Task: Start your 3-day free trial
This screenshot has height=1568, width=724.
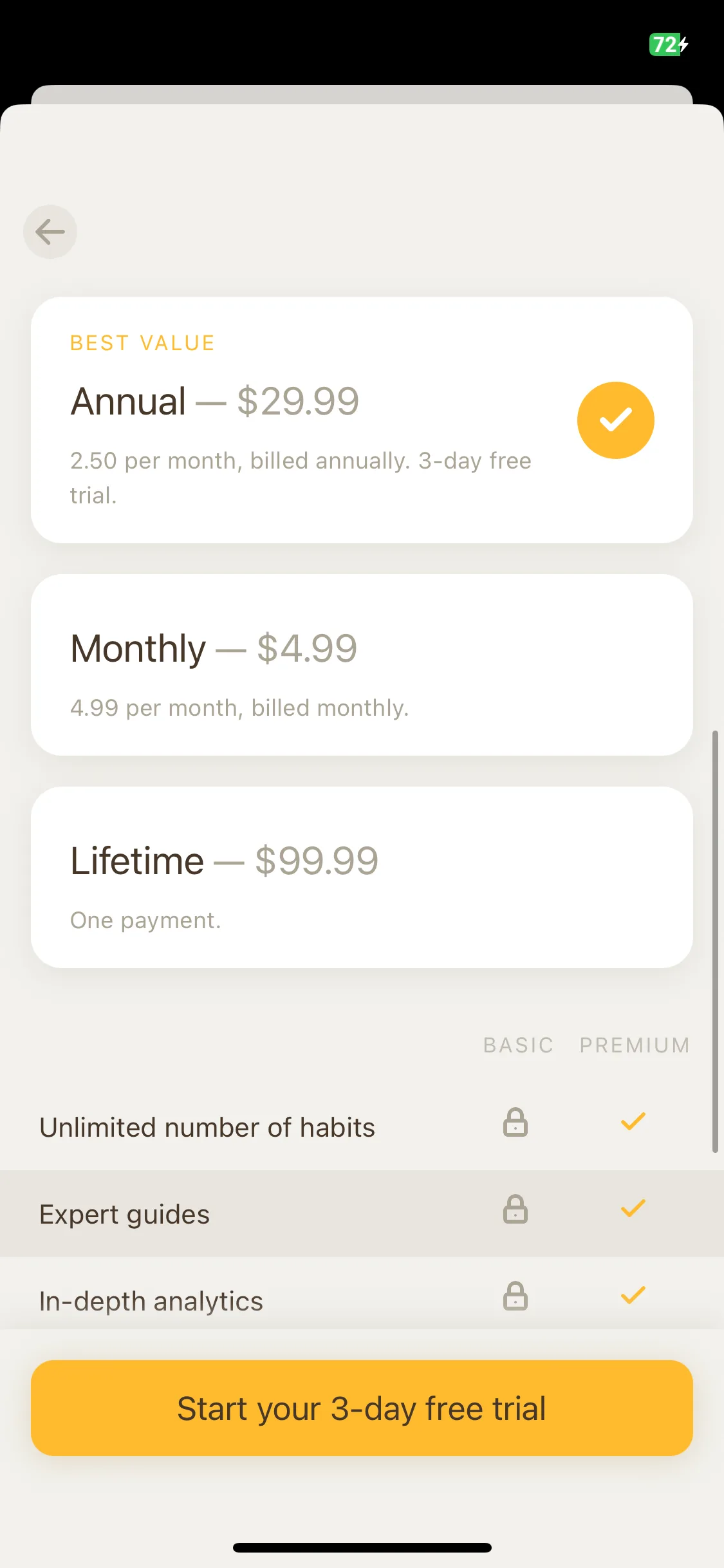Action: (x=362, y=1408)
